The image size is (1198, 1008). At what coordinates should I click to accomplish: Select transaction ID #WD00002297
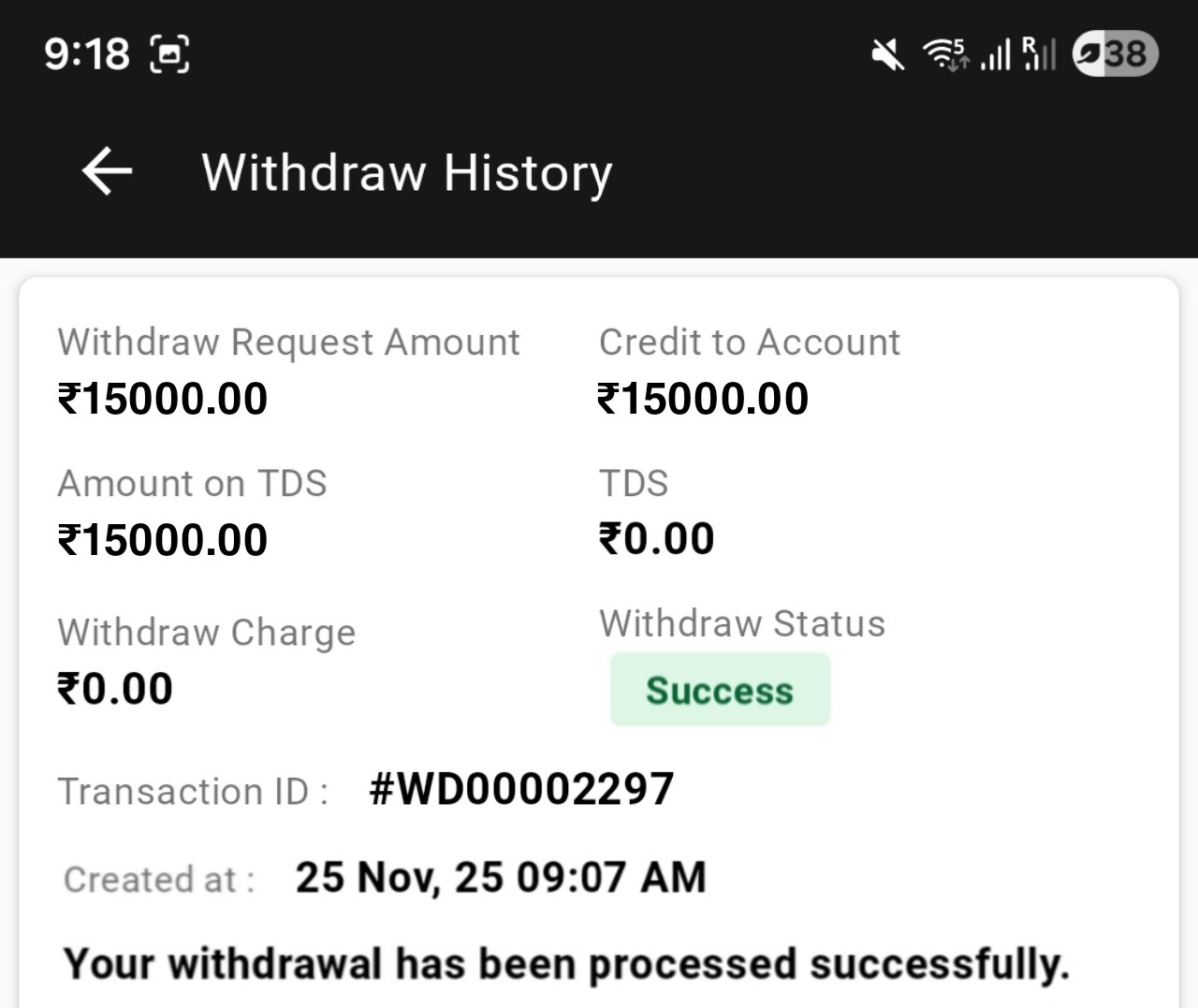coord(521,789)
